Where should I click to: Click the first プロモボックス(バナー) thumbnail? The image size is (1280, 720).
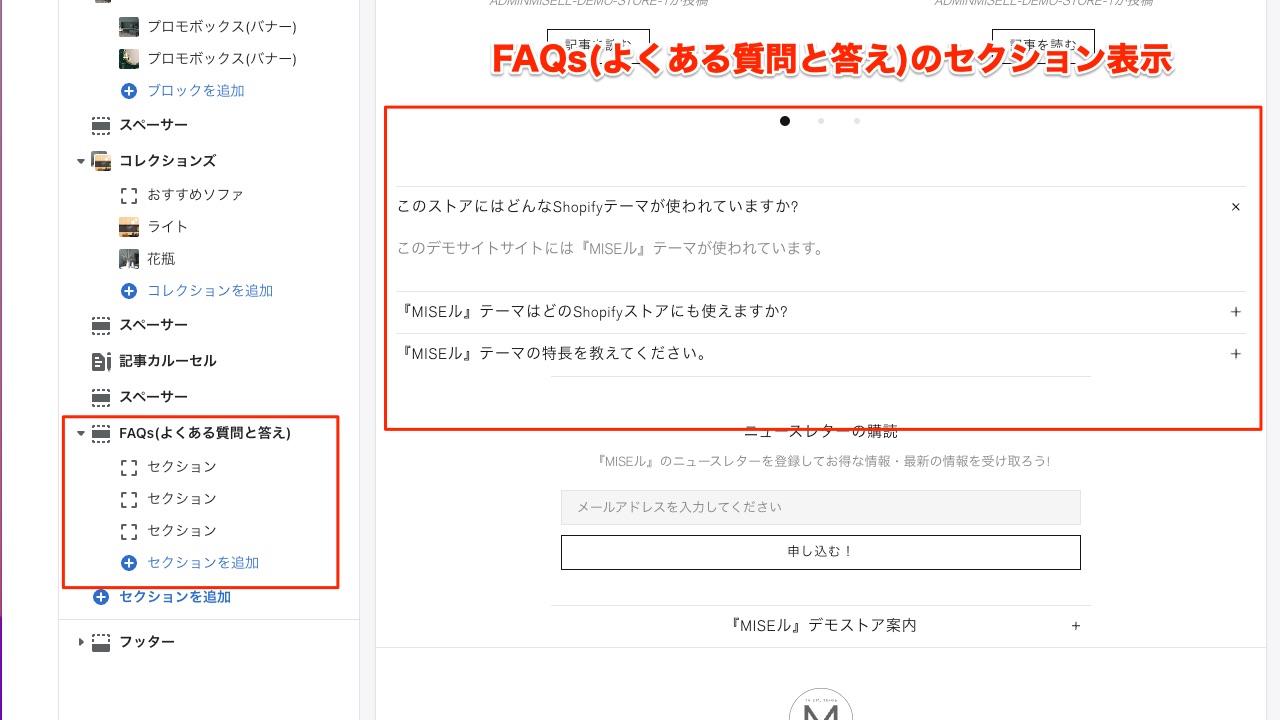click(129, 27)
